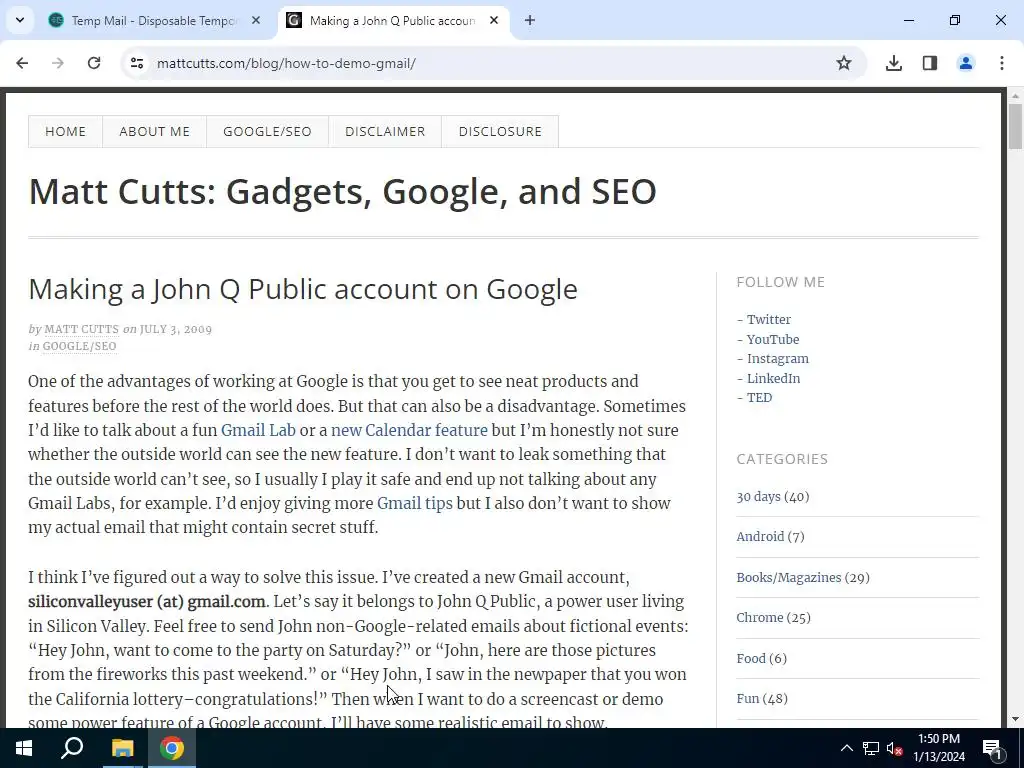Open the Food category
This screenshot has width=1024, height=768.
(x=751, y=658)
